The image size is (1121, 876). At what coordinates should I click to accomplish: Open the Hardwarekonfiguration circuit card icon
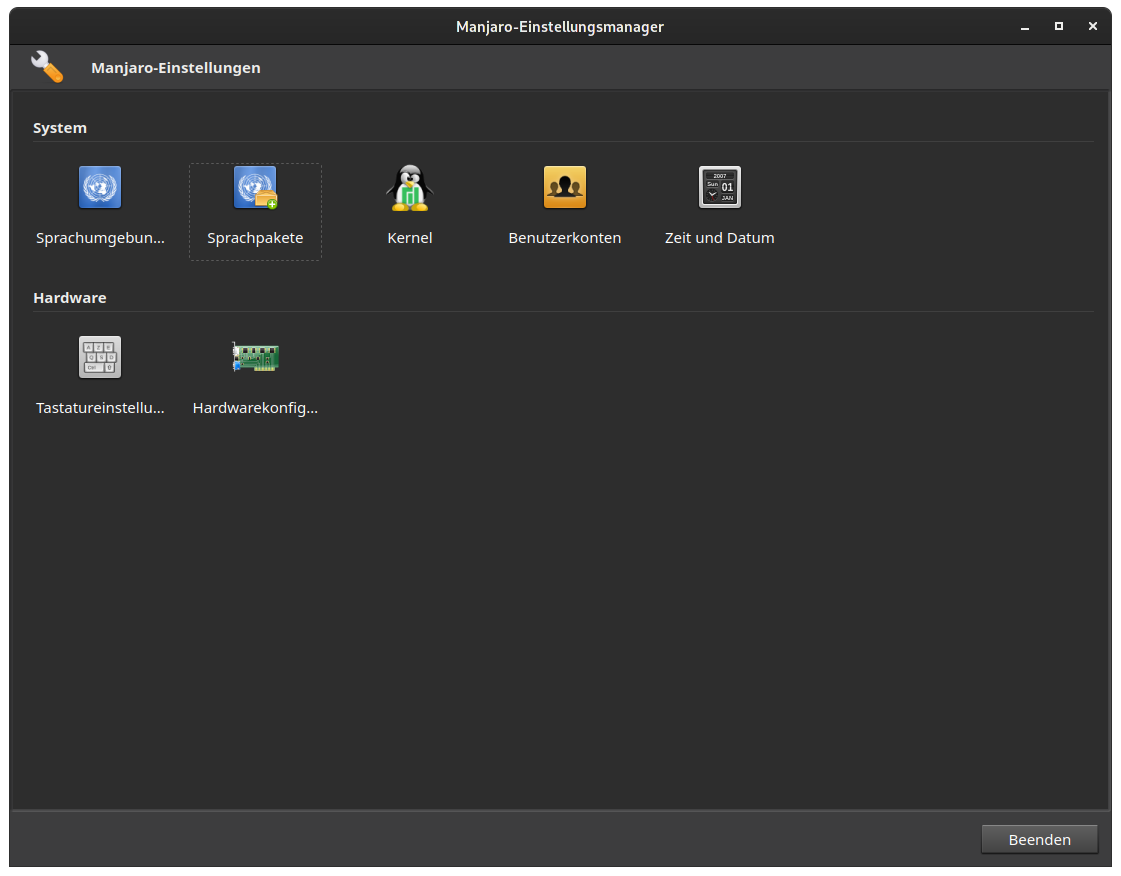(255, 357)
